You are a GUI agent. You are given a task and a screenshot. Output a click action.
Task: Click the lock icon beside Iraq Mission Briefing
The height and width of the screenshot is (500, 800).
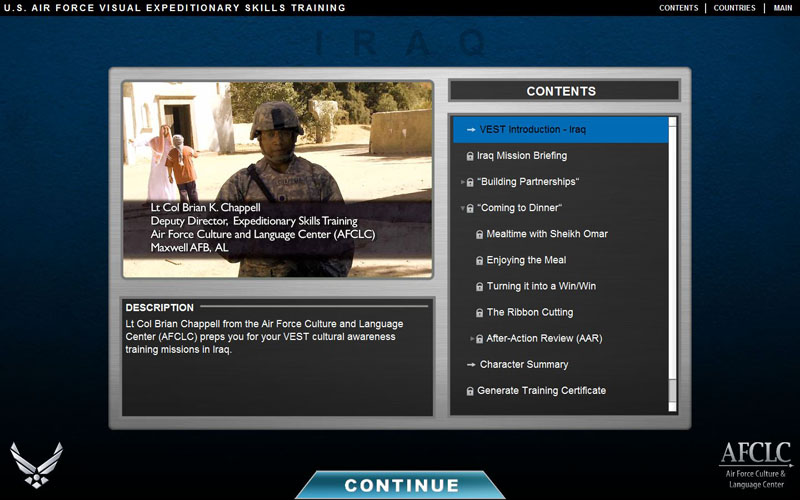(470, 156)
